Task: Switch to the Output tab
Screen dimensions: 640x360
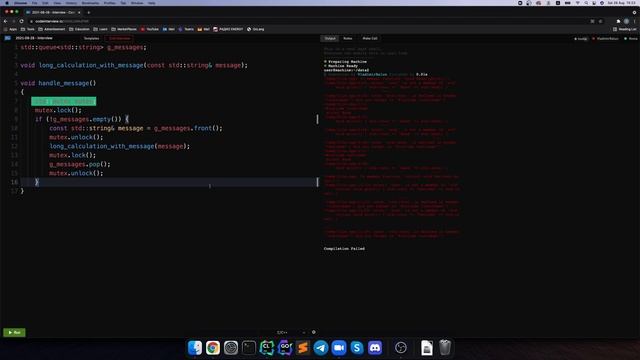Action: 330,38
